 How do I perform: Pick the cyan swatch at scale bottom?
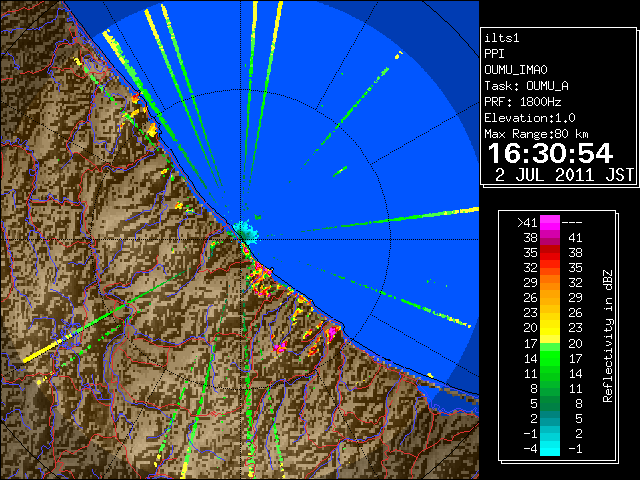(550, 449)
